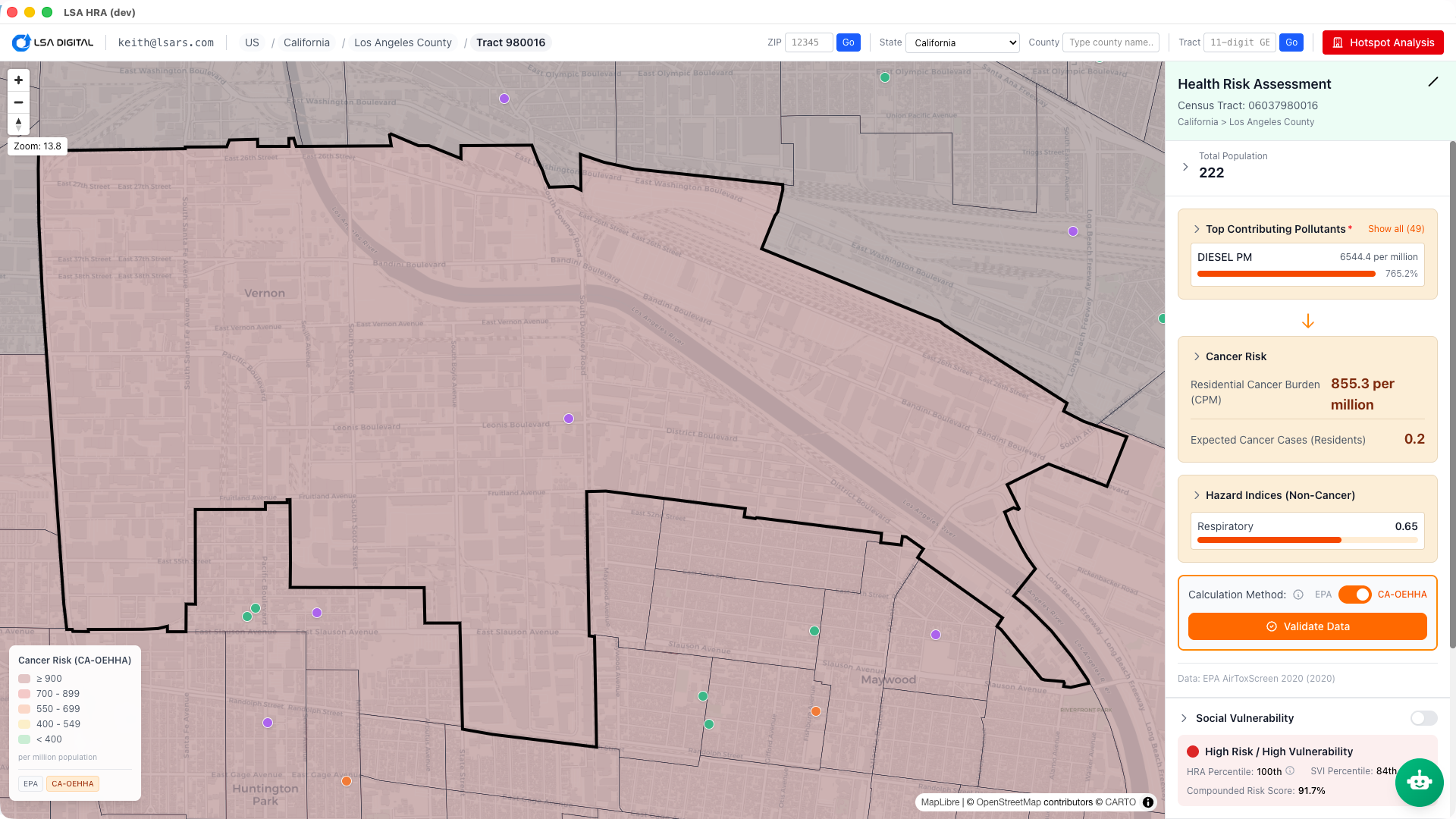The image size is (1456, 819).
Task: Click the Go button next to ZIP
Action: [849, 42]
